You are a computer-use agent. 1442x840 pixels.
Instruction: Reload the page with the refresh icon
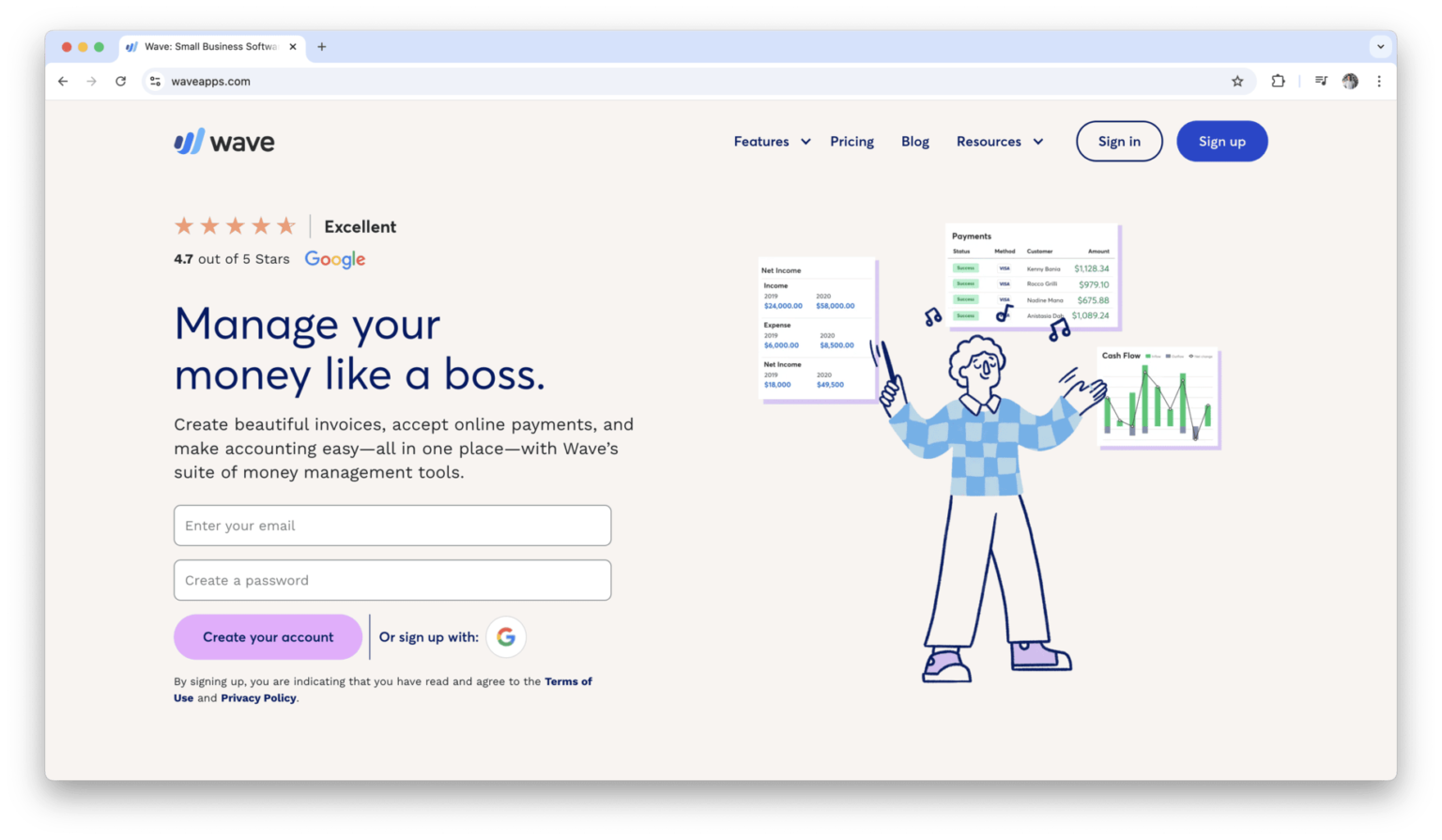pyautogui.click(x=120, y=81)
